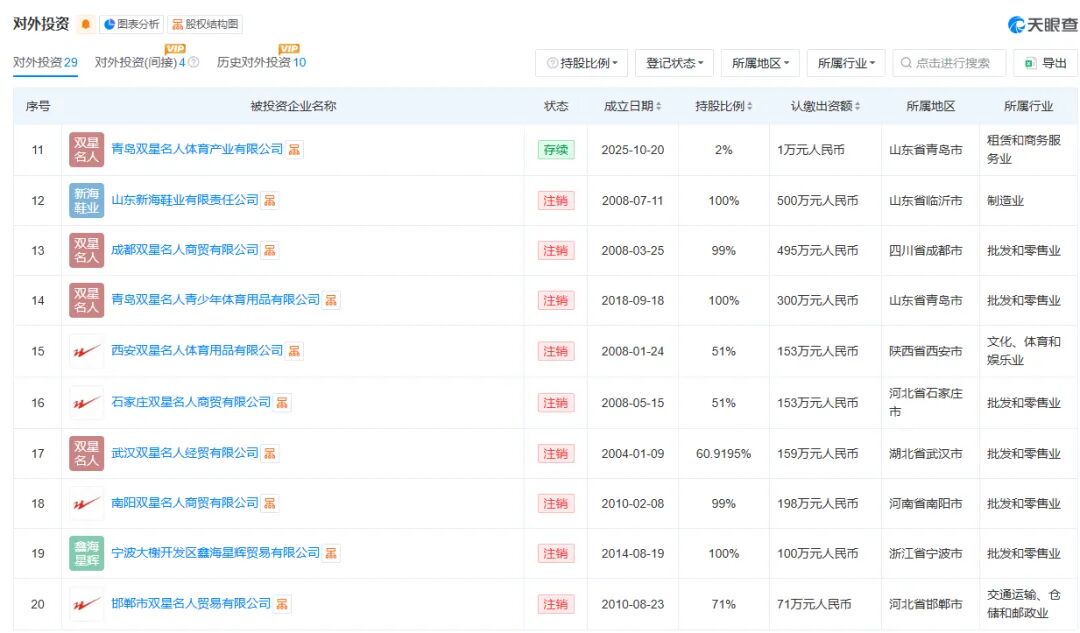This screenshot has height=633, width=1080.
Task: Click the 四川省成都市 region cell
Action: coord(925,251)
